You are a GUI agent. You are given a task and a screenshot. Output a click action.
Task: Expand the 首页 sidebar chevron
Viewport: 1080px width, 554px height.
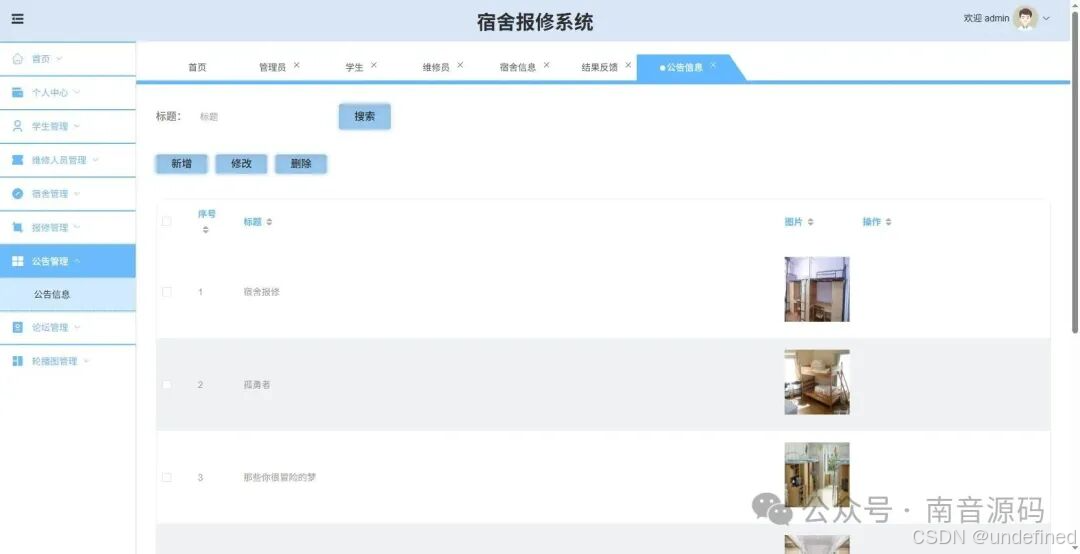click(x=59, y=59)
